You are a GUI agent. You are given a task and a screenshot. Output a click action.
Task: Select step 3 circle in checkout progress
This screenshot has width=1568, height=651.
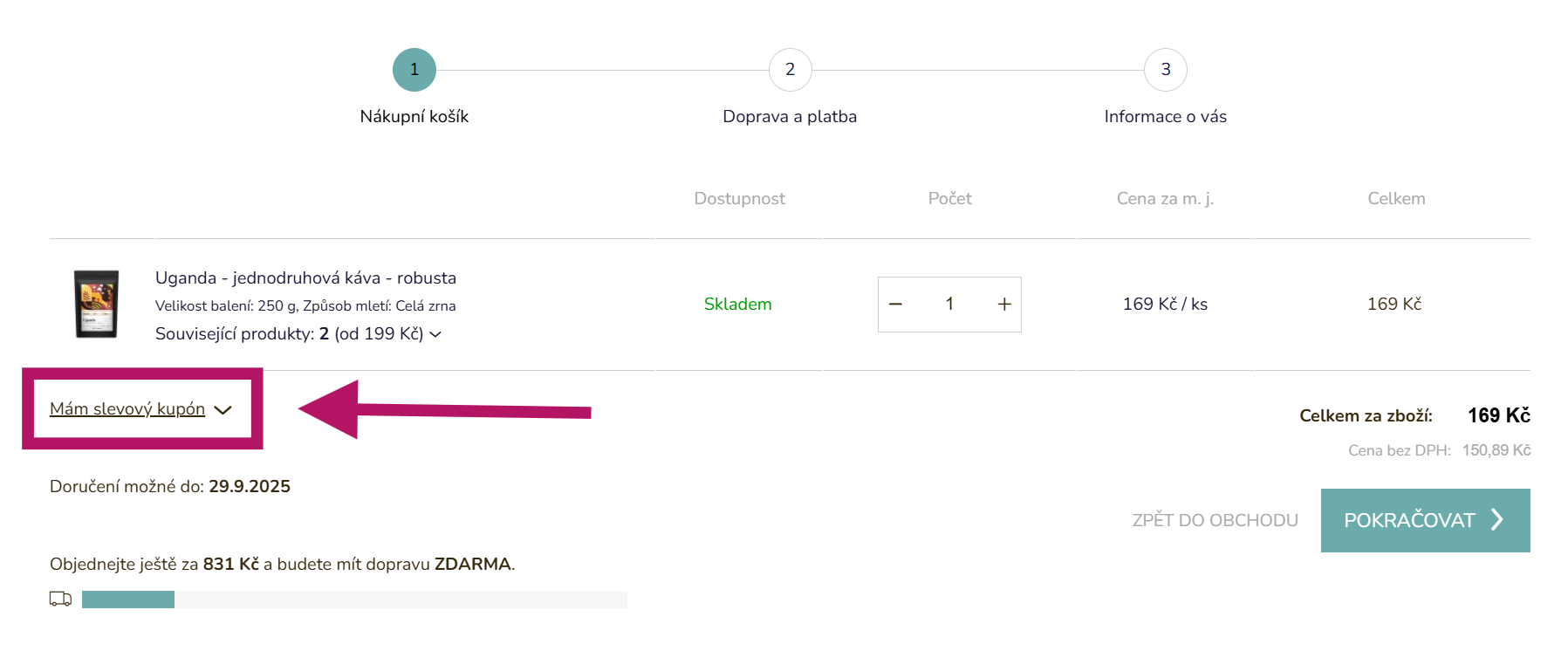click(x=1165, y=70)
